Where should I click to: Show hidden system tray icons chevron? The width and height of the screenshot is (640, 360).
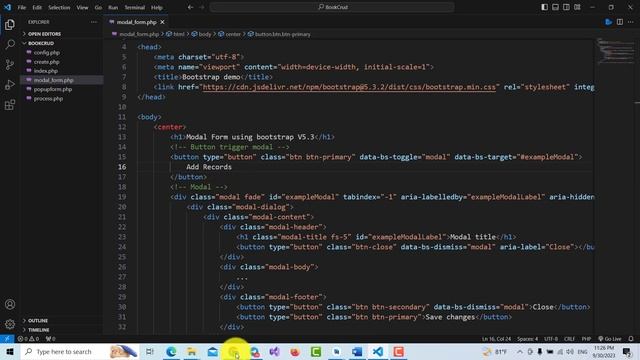click(520, 351)
